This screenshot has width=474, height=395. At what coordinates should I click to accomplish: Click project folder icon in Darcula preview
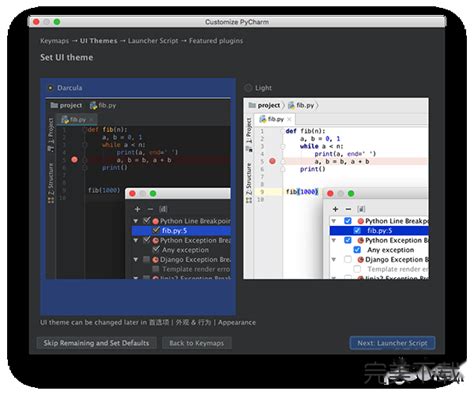(x=54, y=105)
